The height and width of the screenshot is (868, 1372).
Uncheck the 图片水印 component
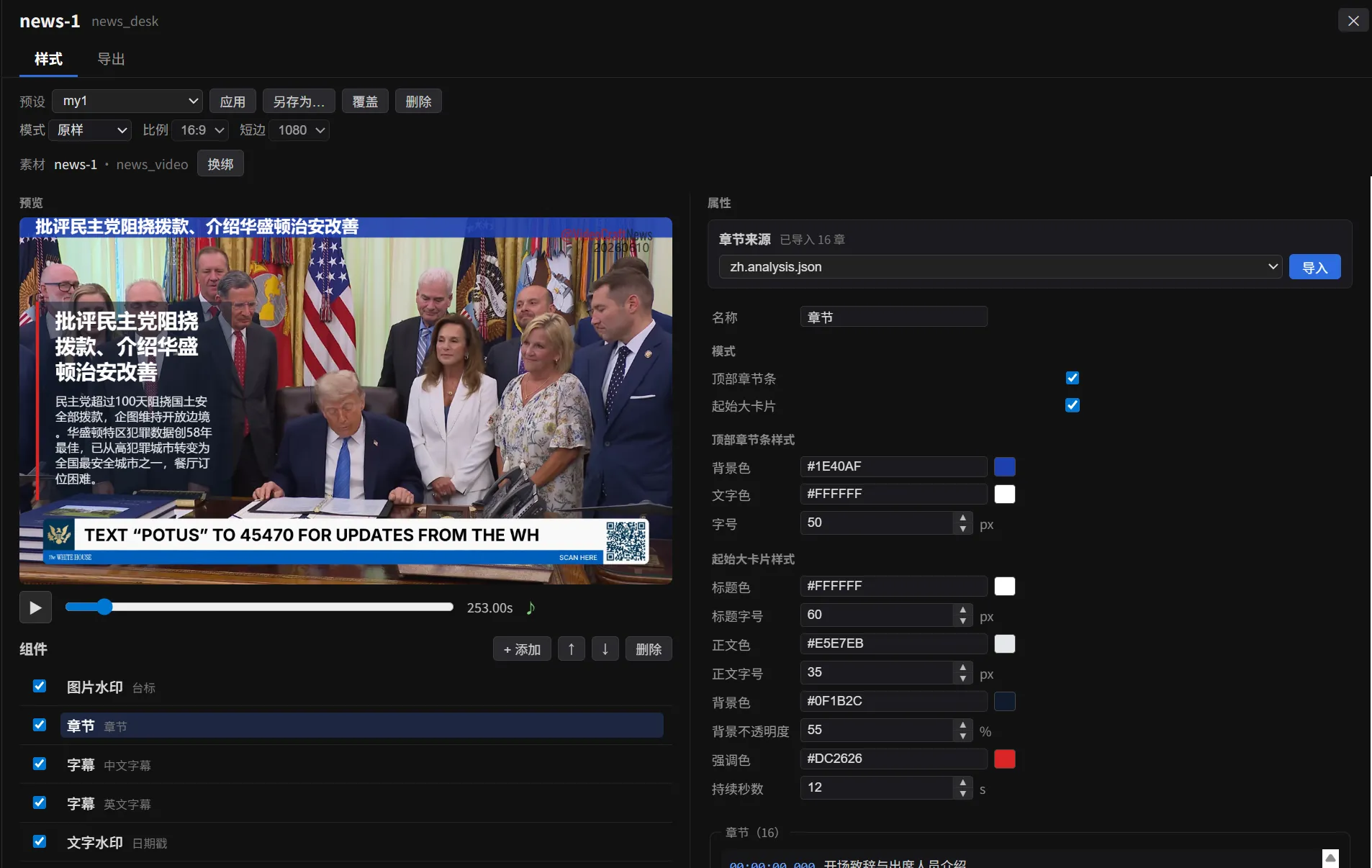point(40,686)
